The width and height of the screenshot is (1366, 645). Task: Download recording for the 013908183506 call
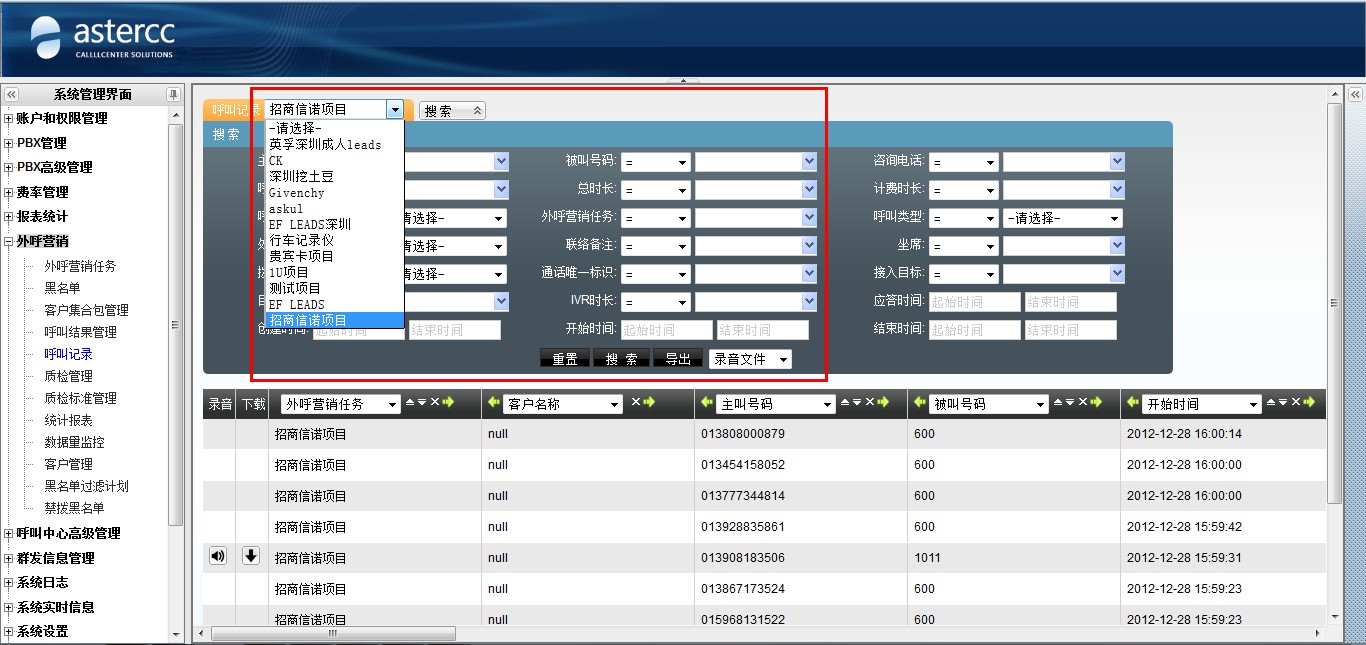coord(251,557)
